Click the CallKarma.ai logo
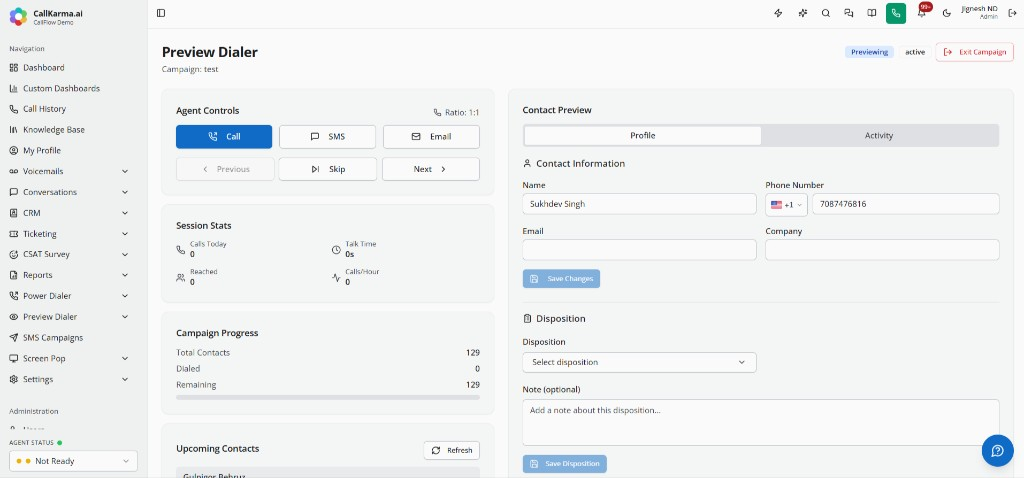This screenshot has height=478, width=1024. 18,16
